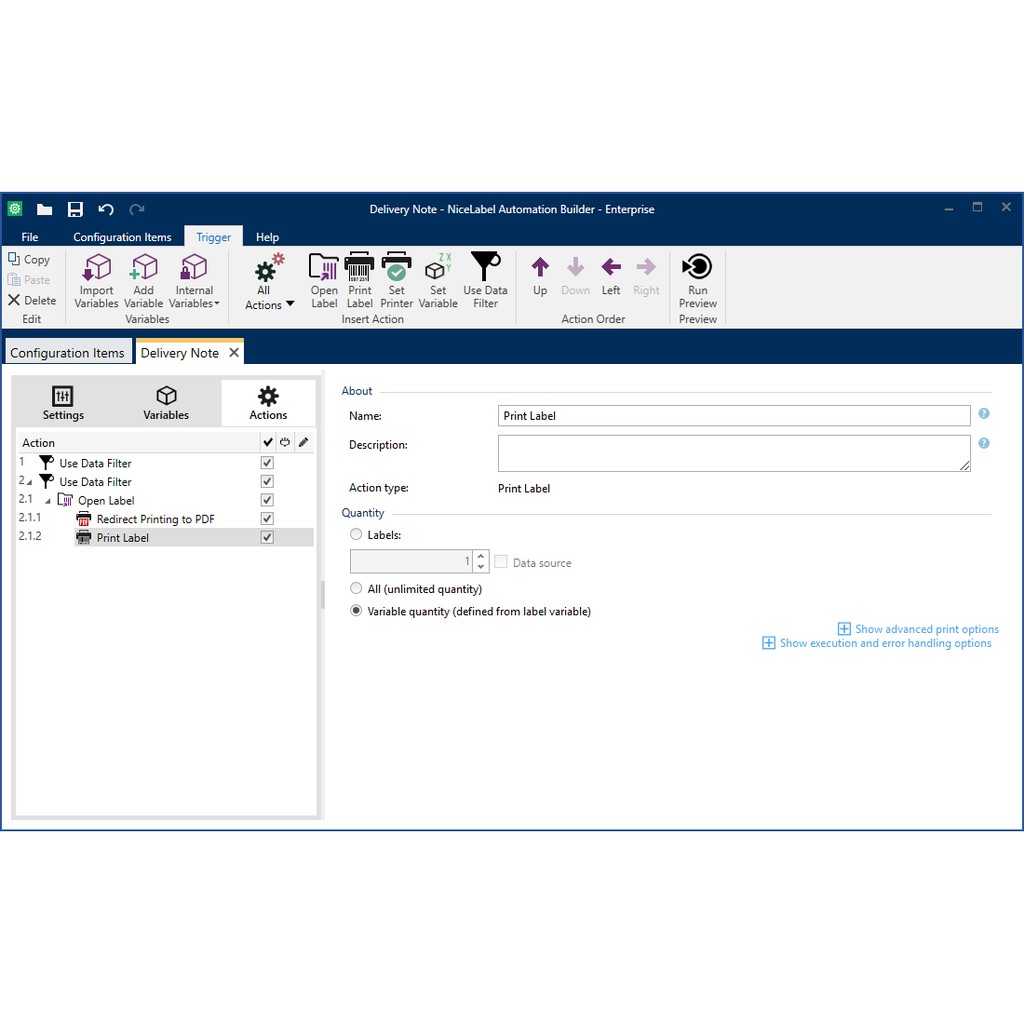1024x1024 pixels.
Task: Click the Description text field
Action: (x=733, y=453)
